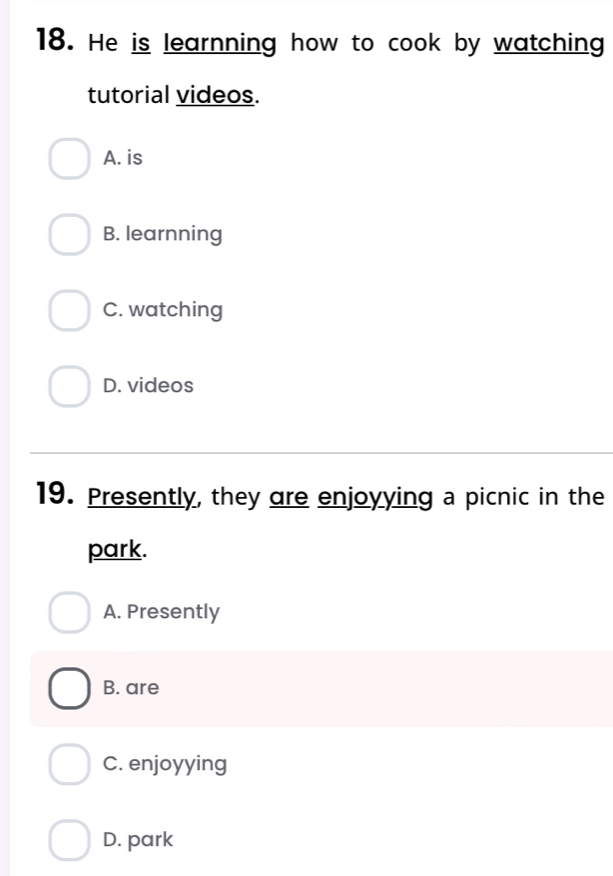Image resolution: width=613 pixels, height=876 pixels.
Task: Choose the 'B. learnning' answer text
Action: tap(162, 234)
